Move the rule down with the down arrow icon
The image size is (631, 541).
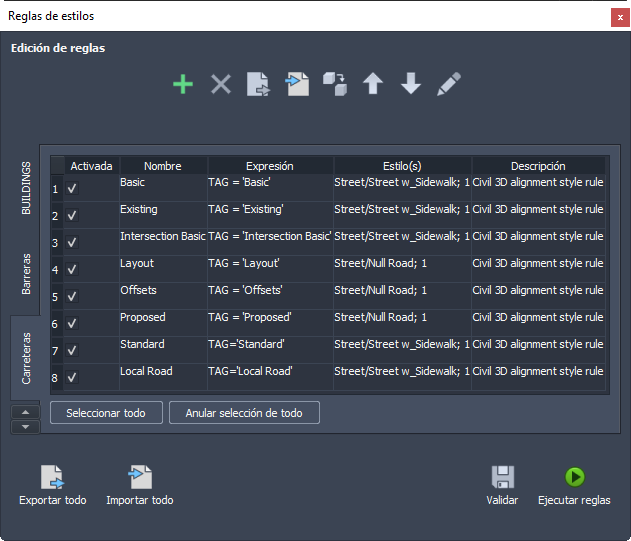pyautogui.click(x=411, y=83)
